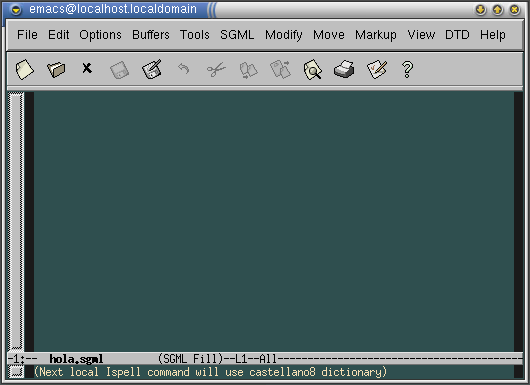Open the Buffers menu
Image resolution: width=530 pixels, height=385 pixels.
(151, 35)
